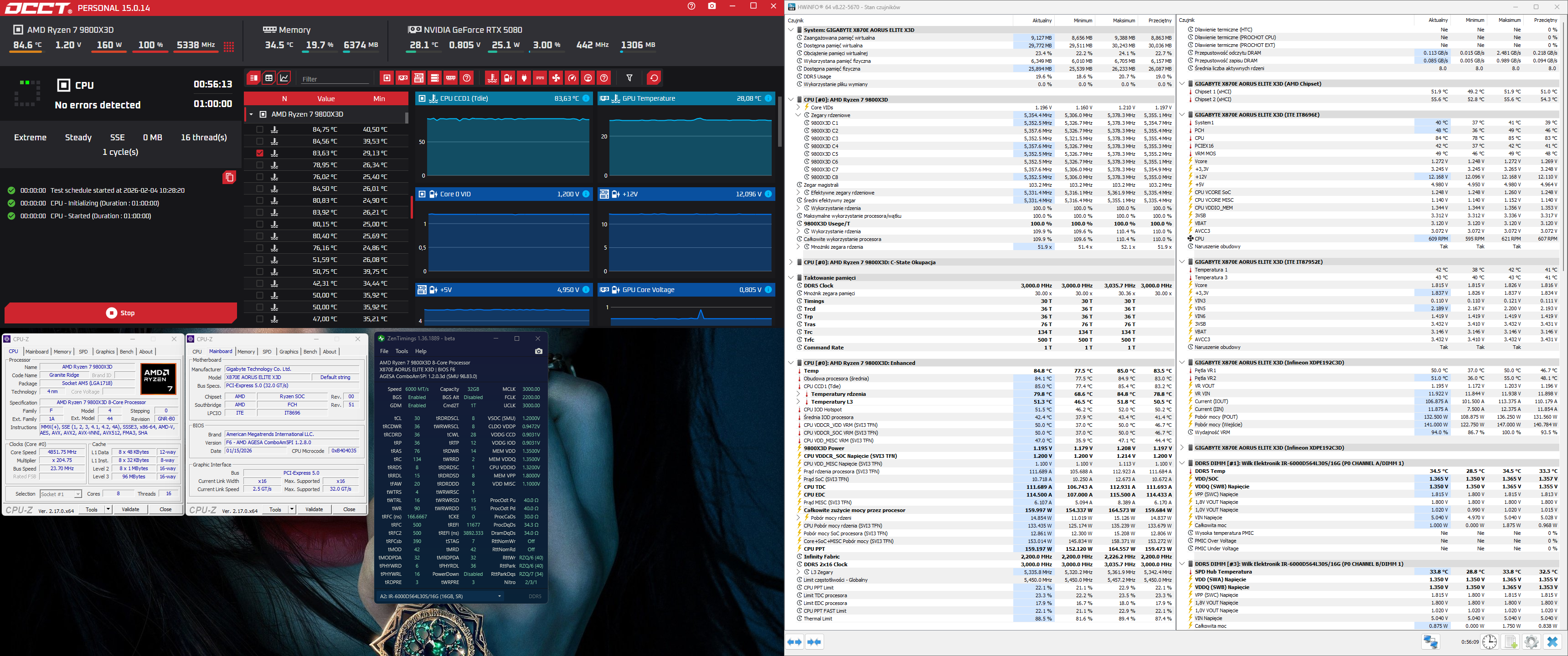Click HWiNFO reset clock icon
The height and width of the screenshot is (656, 1568).
(x=1489, y=642)
